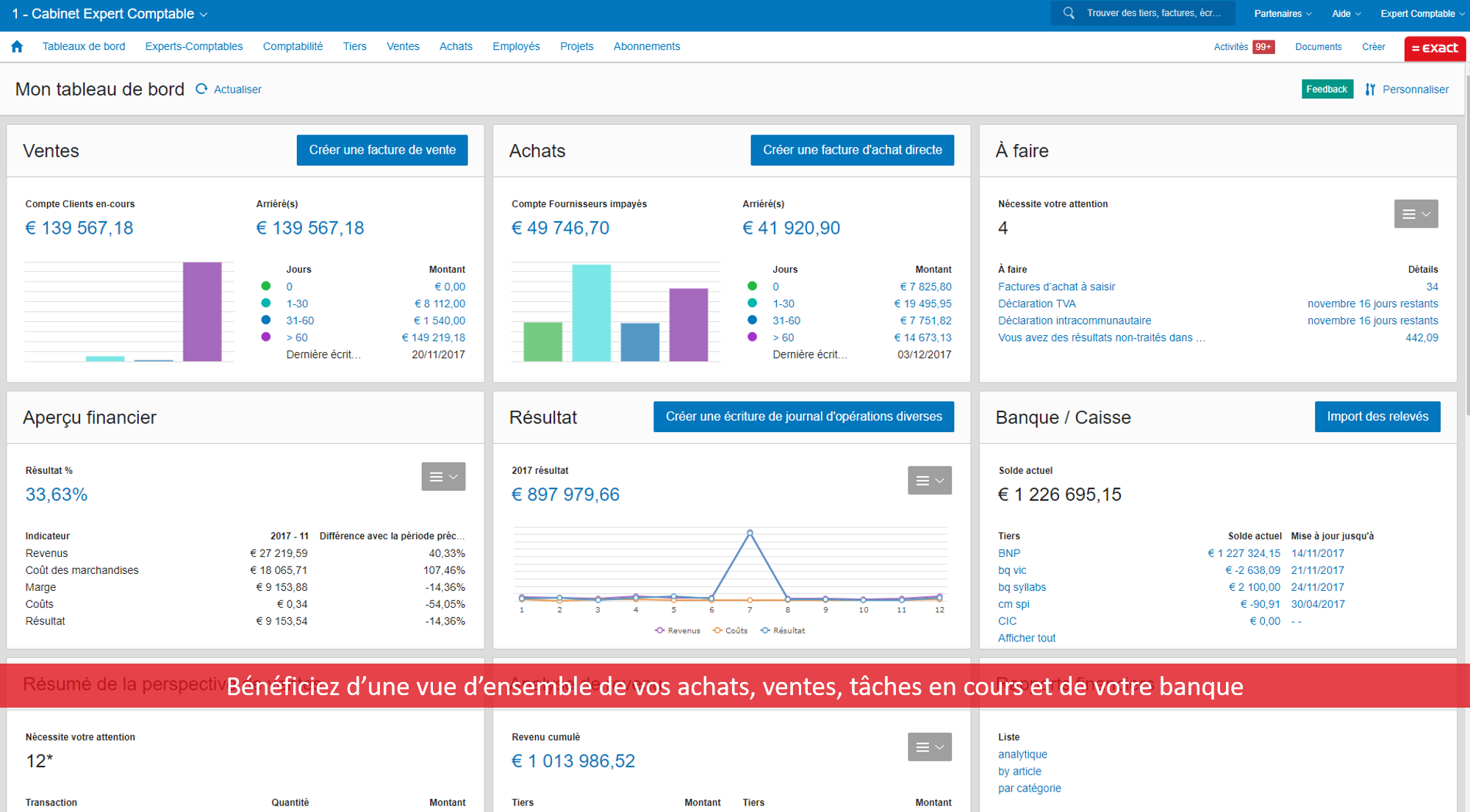Image resolution: width=1470 pixels, height=812 pixels.
Task: Click the Actualiser refresh icon
Action: pyautogui.click(x=201, y=89)
